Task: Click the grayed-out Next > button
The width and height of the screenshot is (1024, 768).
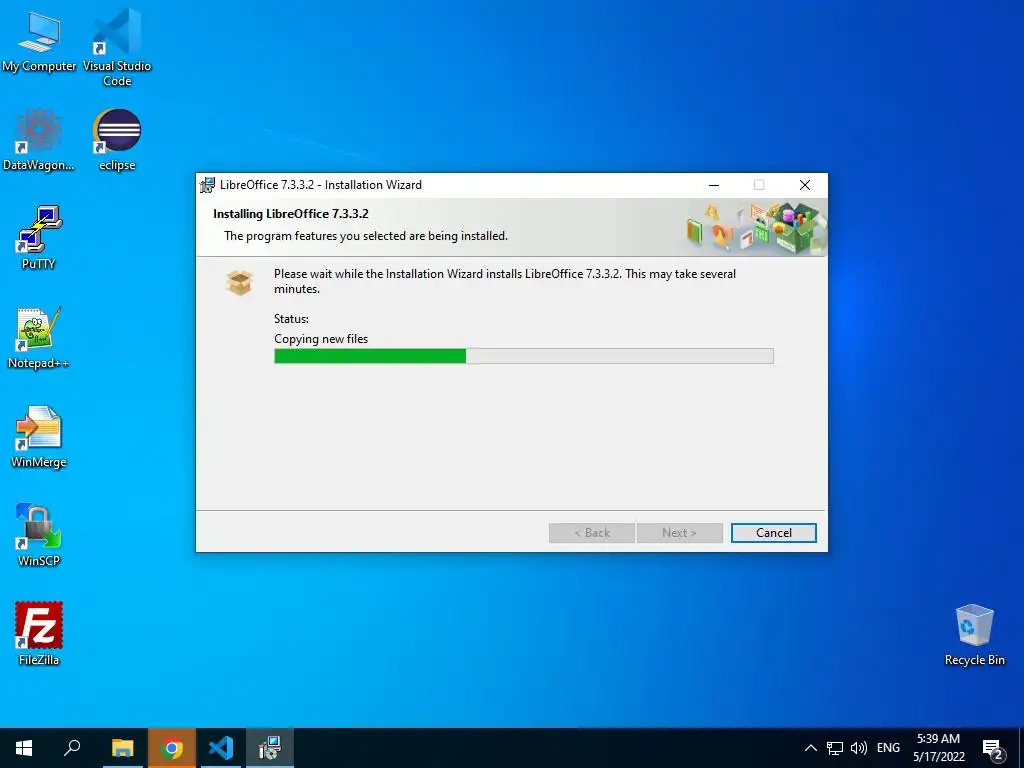Action: pos(679,533)
